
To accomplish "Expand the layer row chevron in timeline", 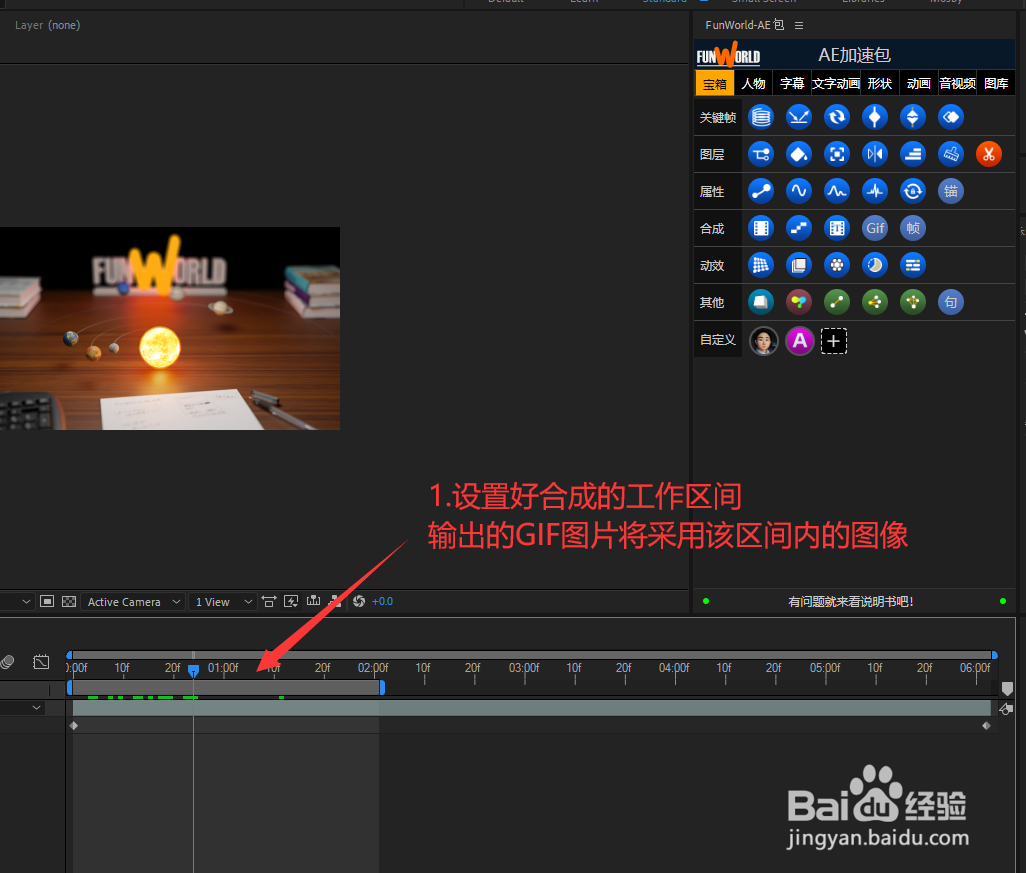I will pos(37,707).
